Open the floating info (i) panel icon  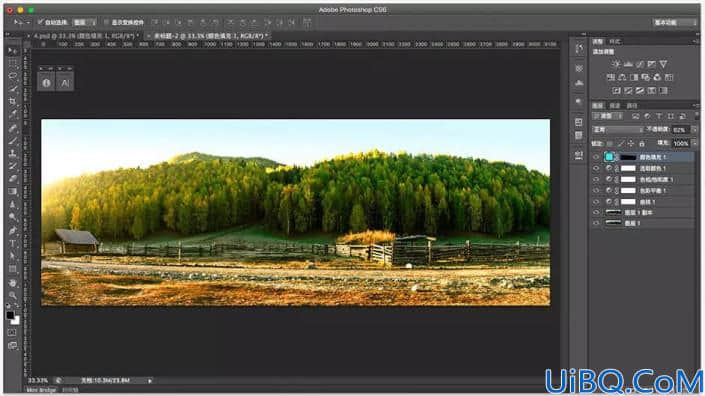46,83
